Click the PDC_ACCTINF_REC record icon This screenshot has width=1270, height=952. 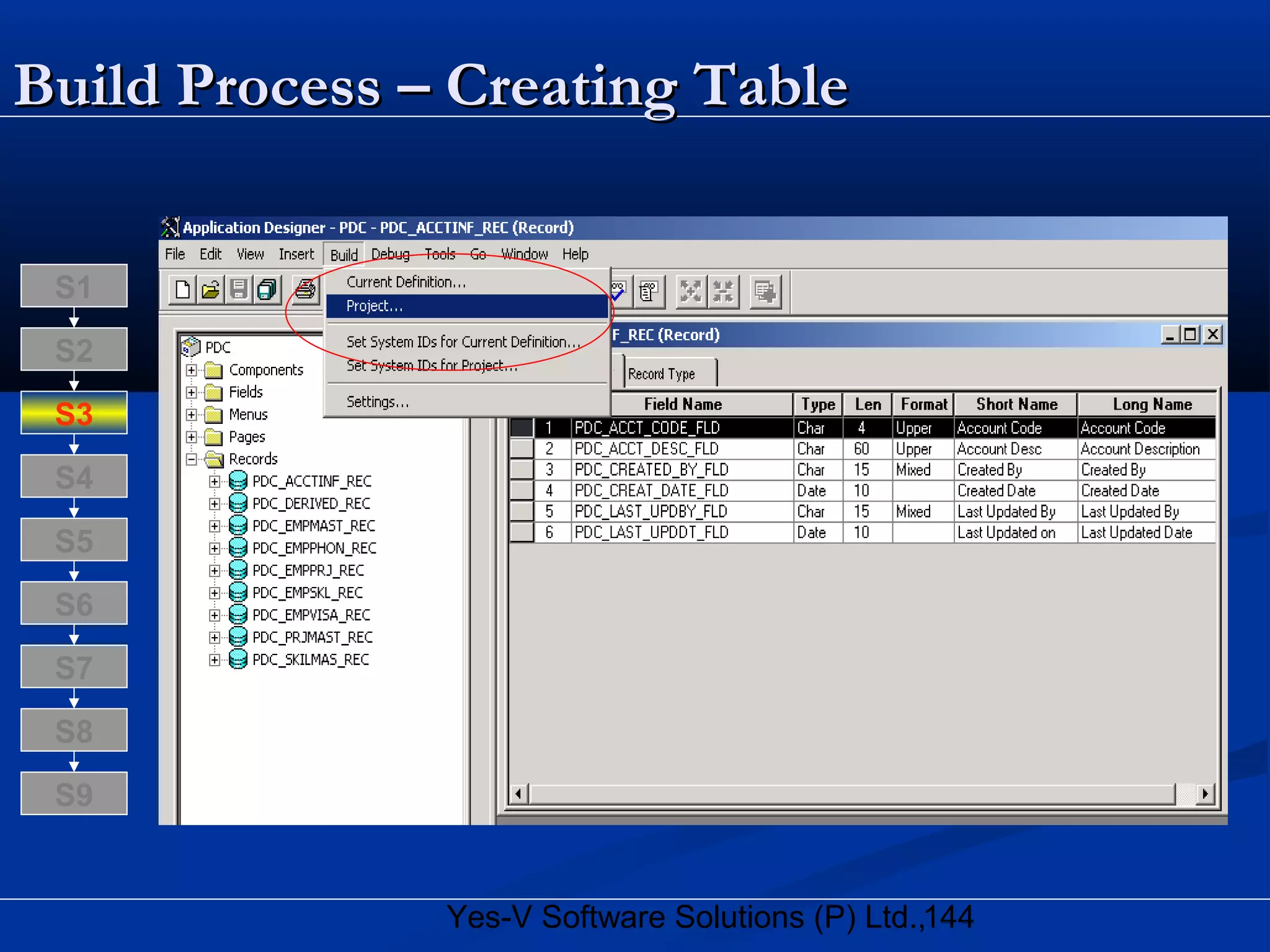pyautogui.click(x=238, y=481)
